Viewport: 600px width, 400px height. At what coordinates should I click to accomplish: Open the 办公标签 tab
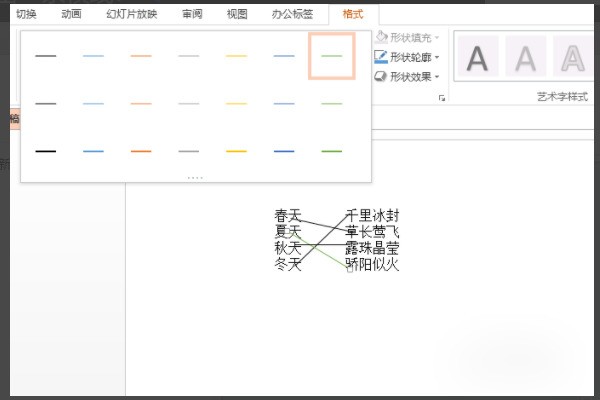point(292,14)
